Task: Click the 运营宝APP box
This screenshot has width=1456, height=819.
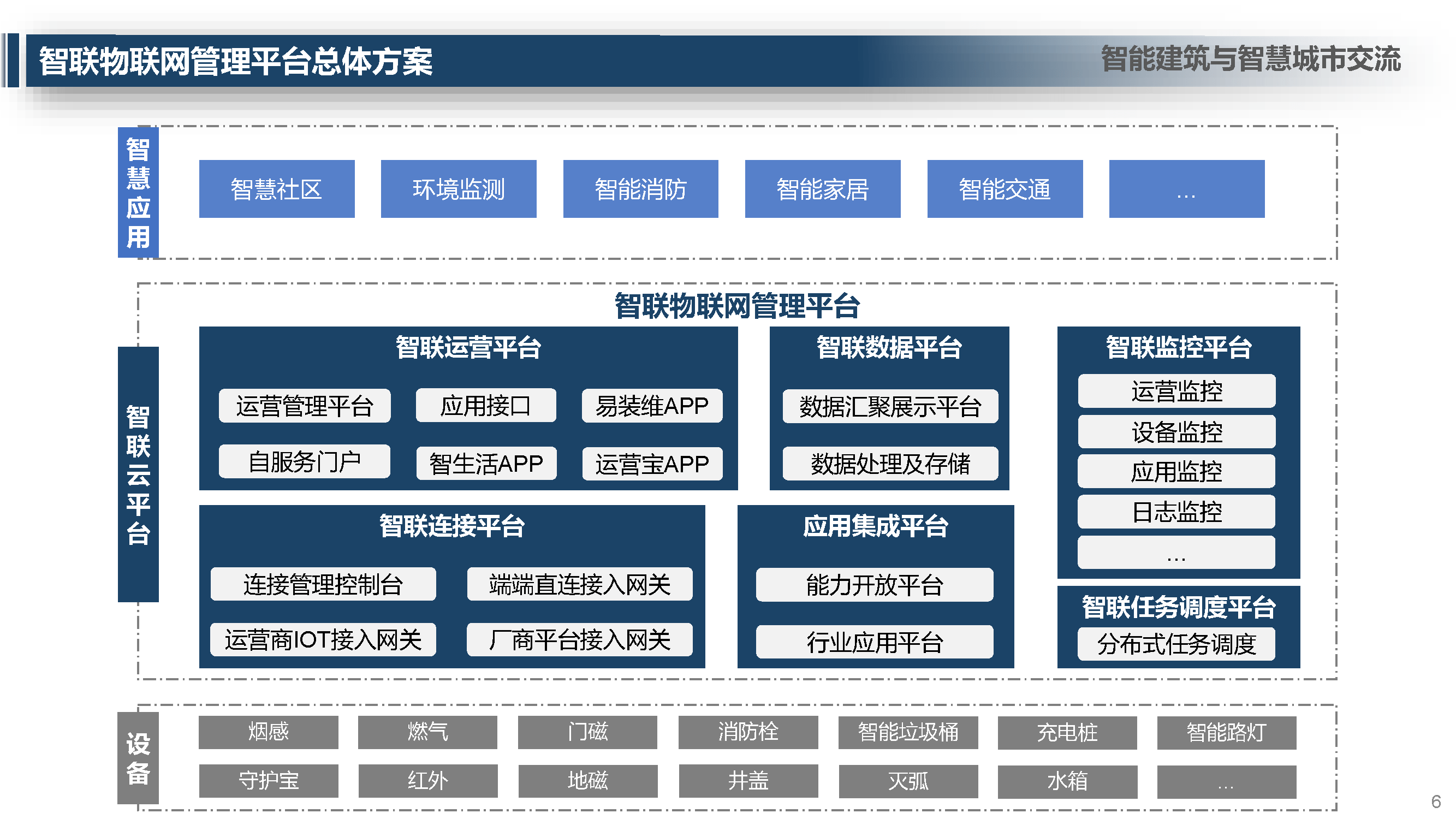Action: tap(652, 464)
